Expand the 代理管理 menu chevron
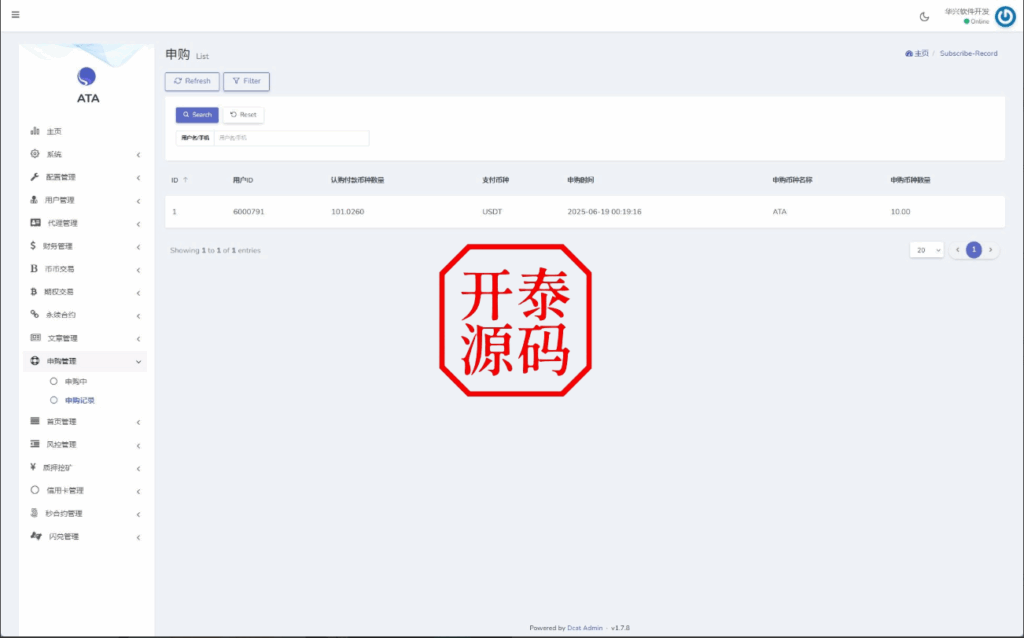 [138, 224]
